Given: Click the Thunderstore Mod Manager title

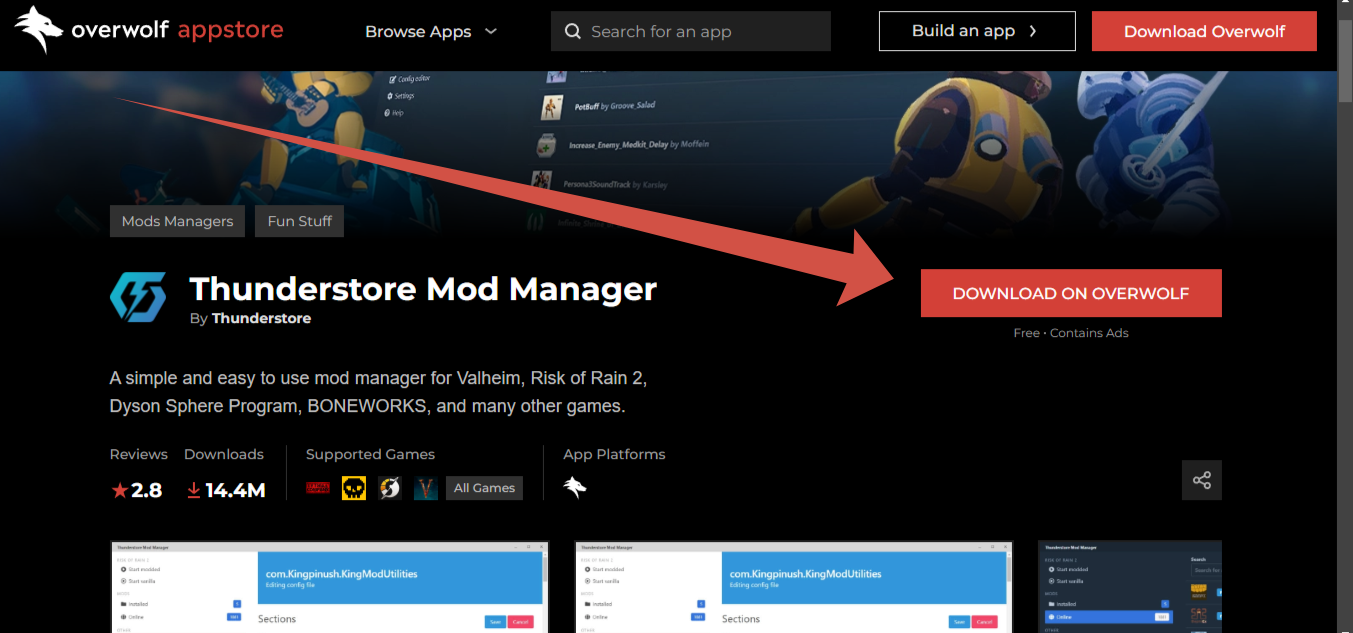Looking at the screenshot, I should (x=423, y=289).
